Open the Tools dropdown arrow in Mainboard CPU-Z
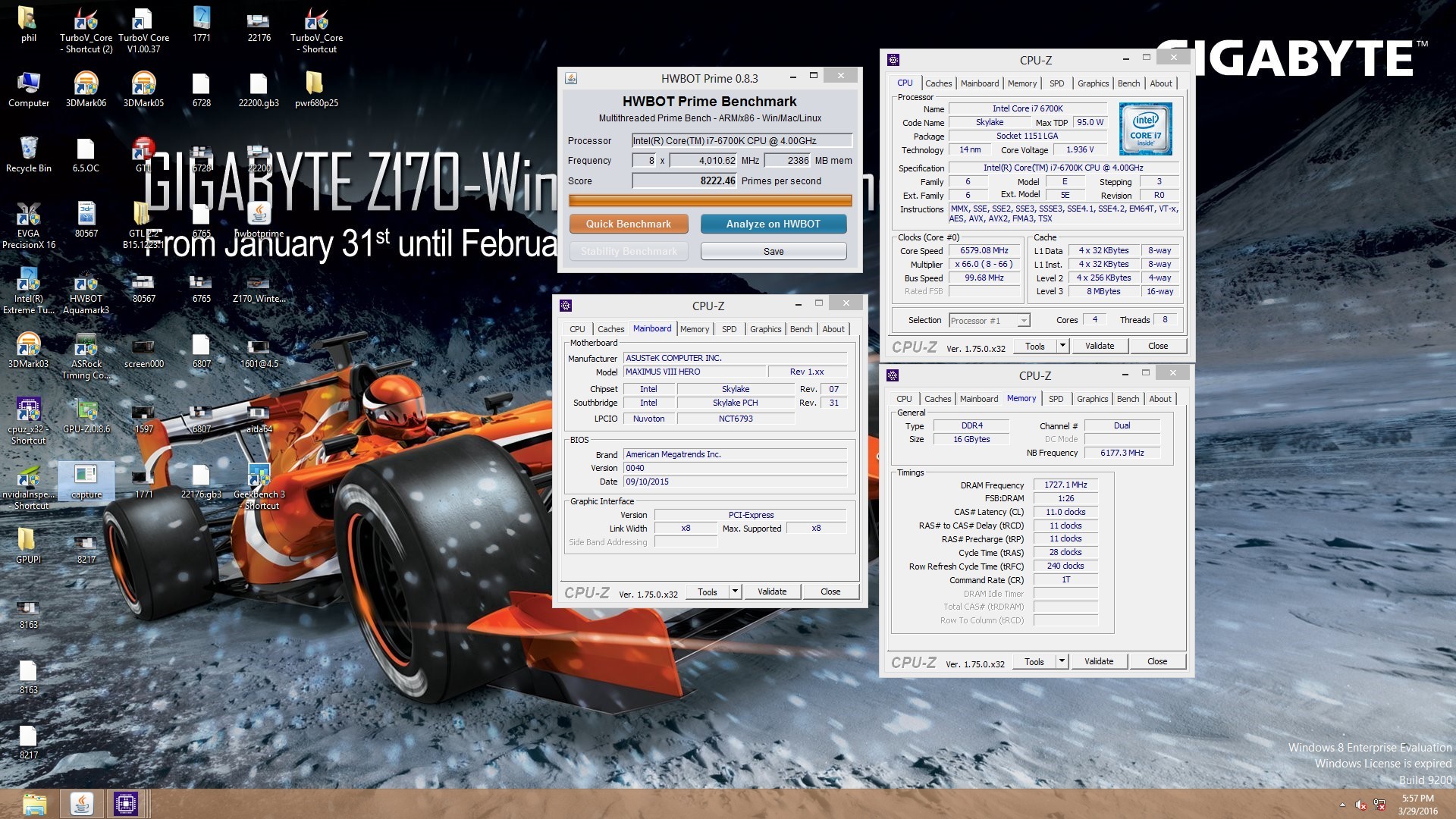1456x819 pixels. (x=735, y=591)
